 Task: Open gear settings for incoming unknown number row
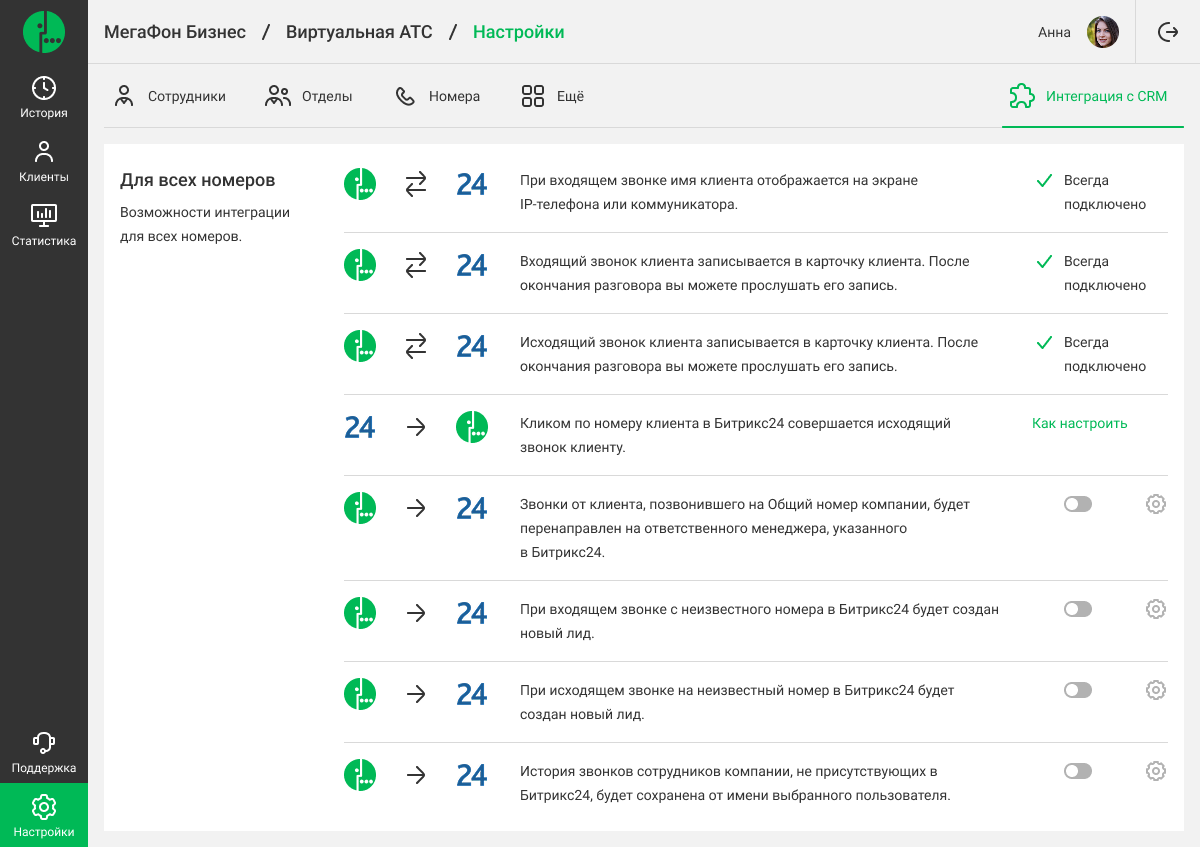(x=1156, y=609)
